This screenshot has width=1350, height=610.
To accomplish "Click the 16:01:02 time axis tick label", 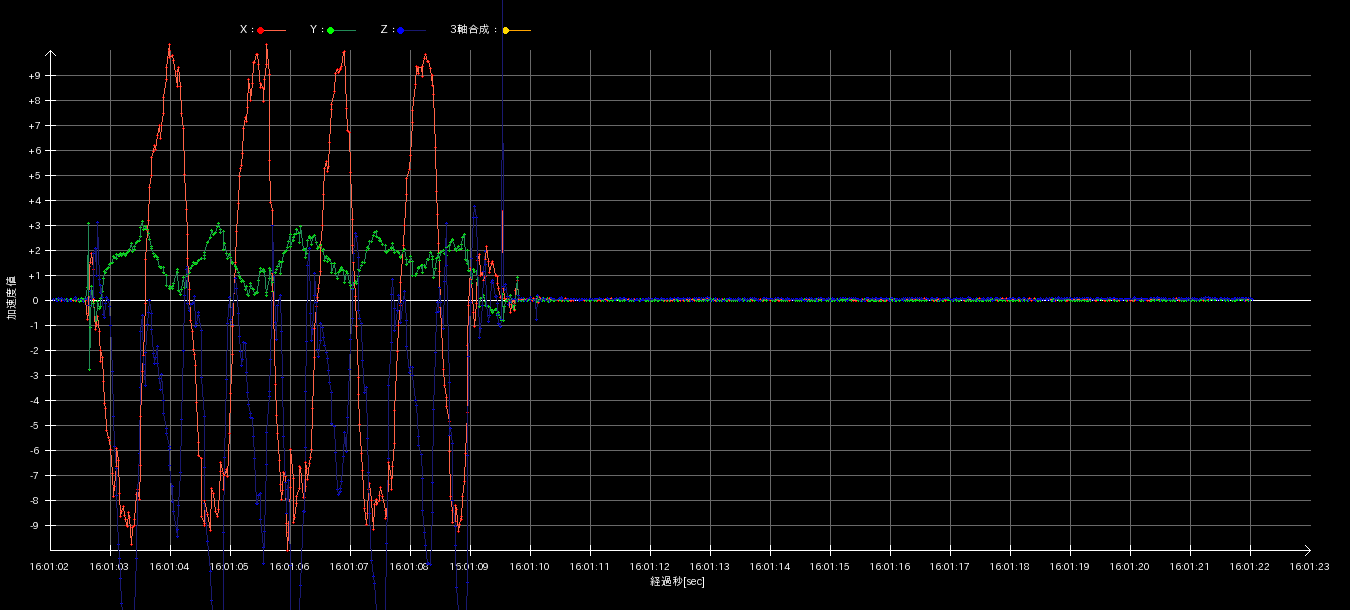I will point(50,566).
